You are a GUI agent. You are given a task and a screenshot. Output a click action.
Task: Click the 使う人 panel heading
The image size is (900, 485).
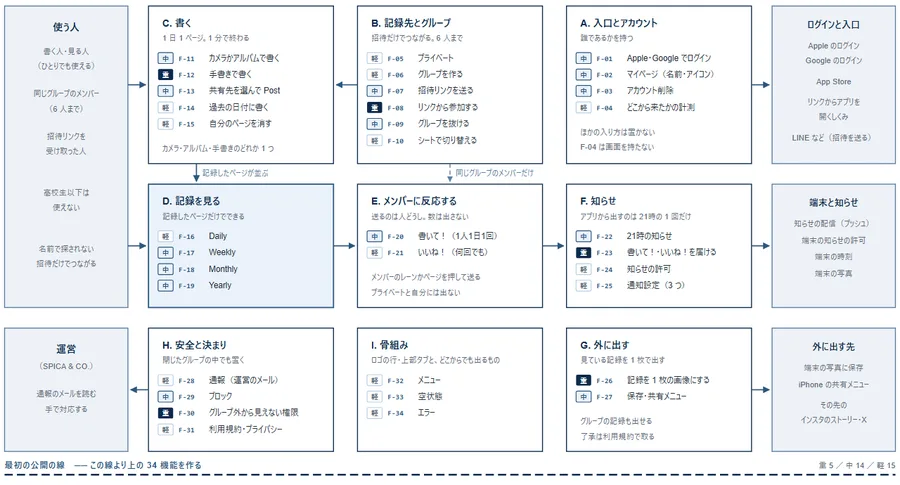click(x=66, y=27)
